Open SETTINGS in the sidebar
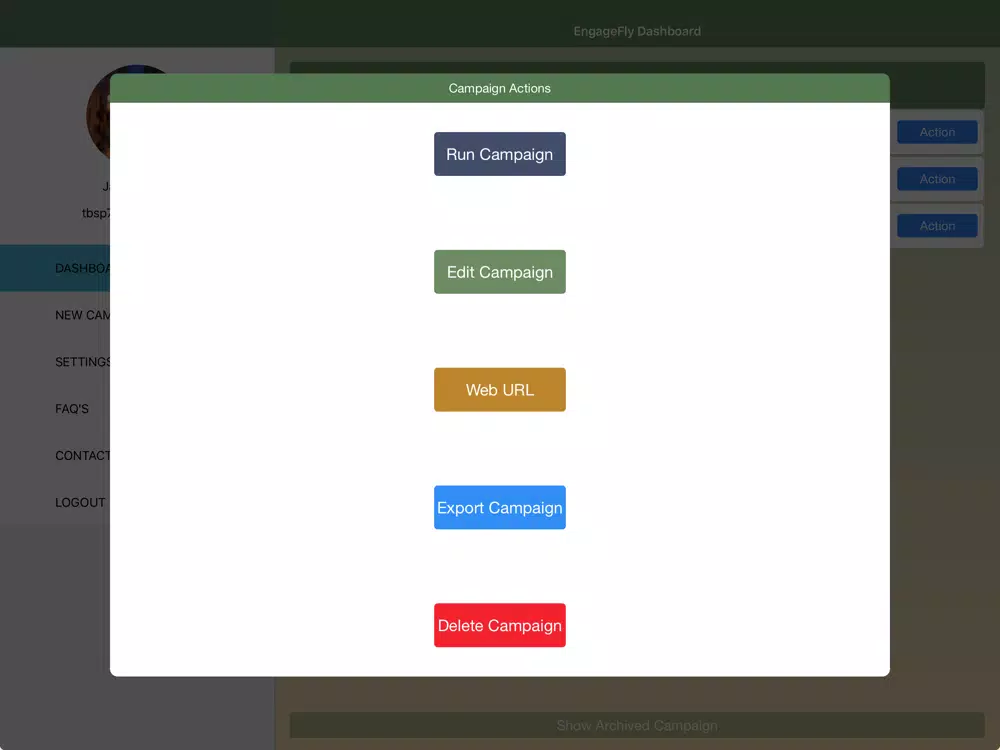The width and height of the screenshot is (1000, 750). (82, 362)
